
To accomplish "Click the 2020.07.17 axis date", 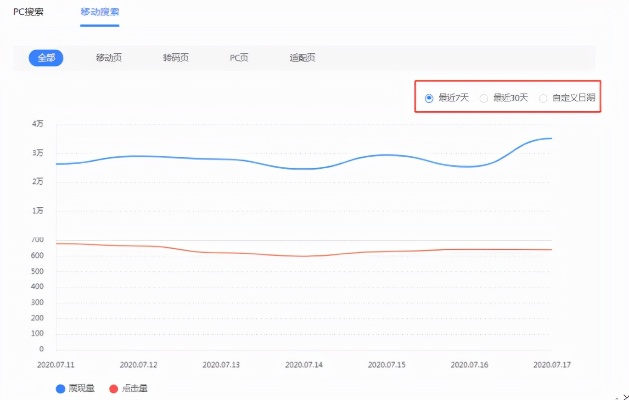I will pos(552,365).
